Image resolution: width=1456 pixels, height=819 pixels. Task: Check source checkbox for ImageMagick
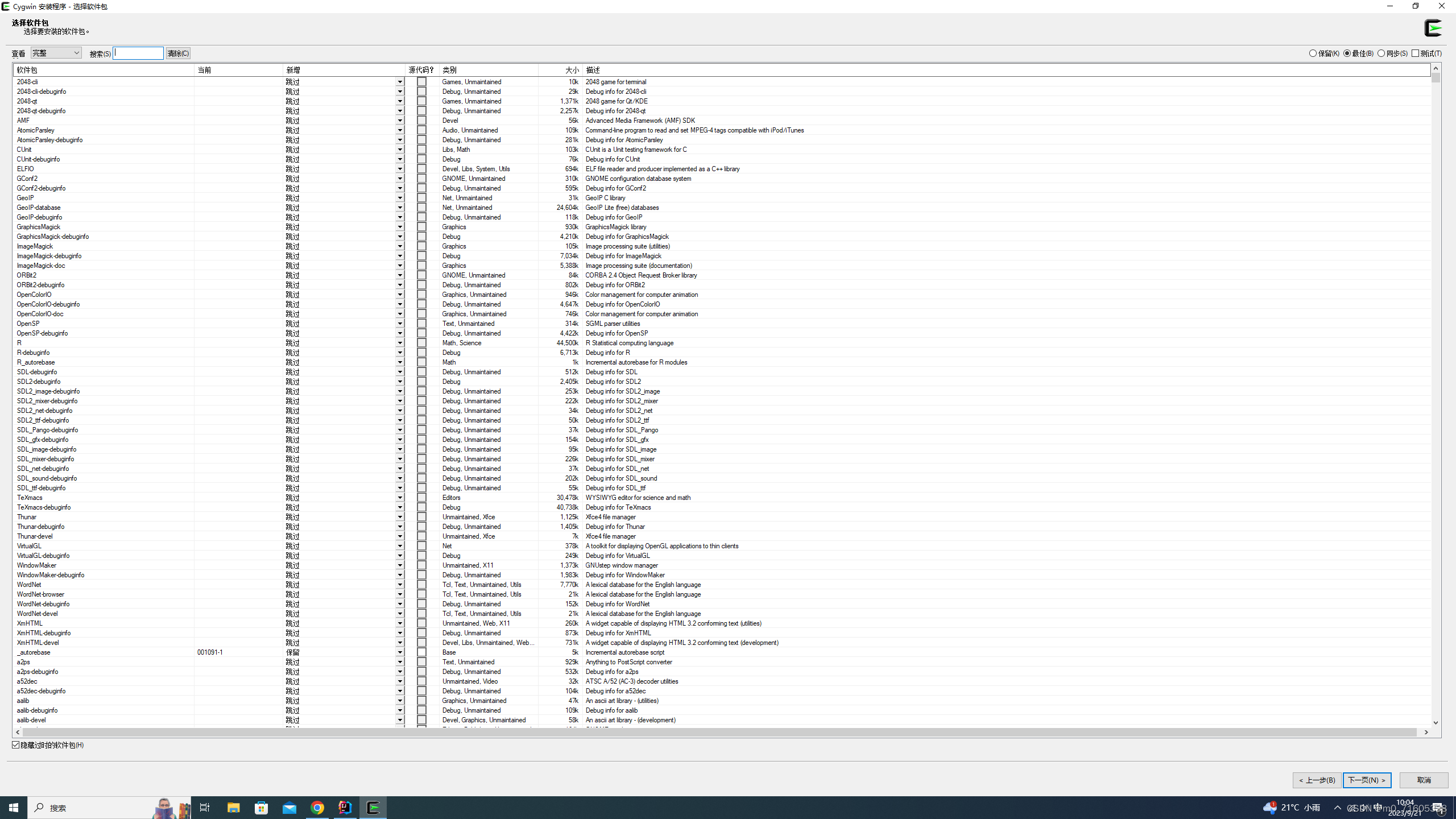coord(421,246)
